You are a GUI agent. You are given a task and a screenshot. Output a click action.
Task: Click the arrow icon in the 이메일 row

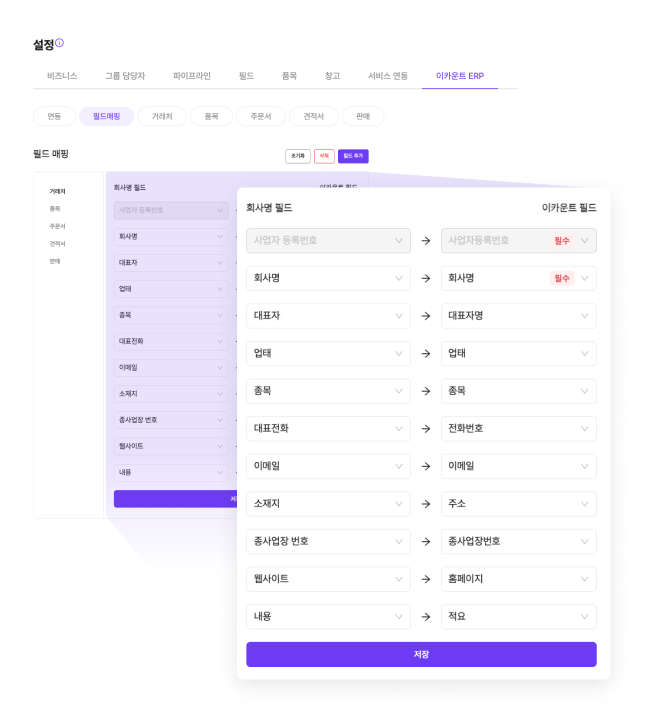point(426,466)
